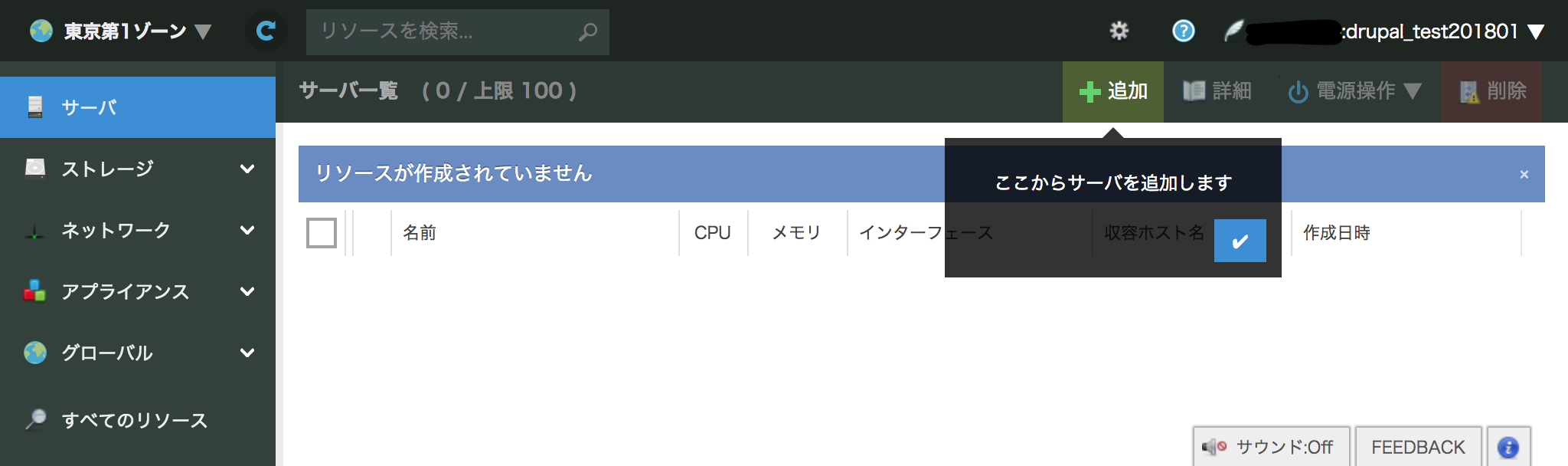
Task: Toggle the select-all servers checkbox
Action: tap(322, 233)
